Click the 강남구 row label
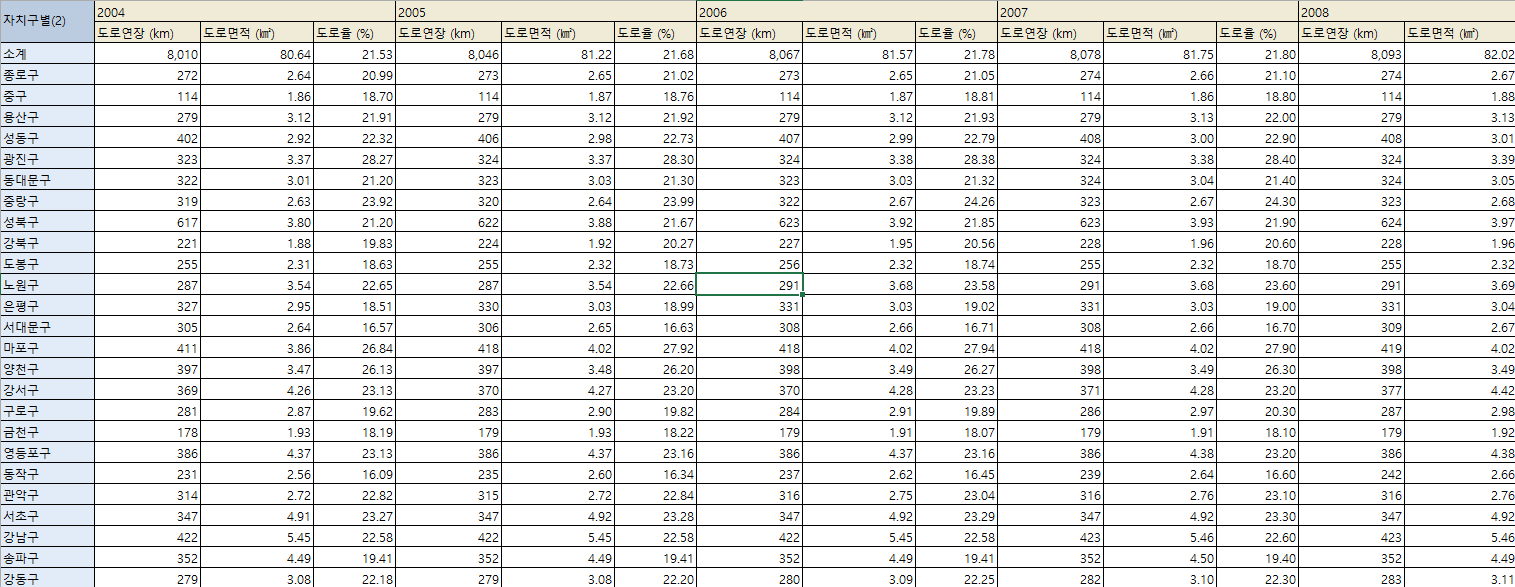 (47, 537)
